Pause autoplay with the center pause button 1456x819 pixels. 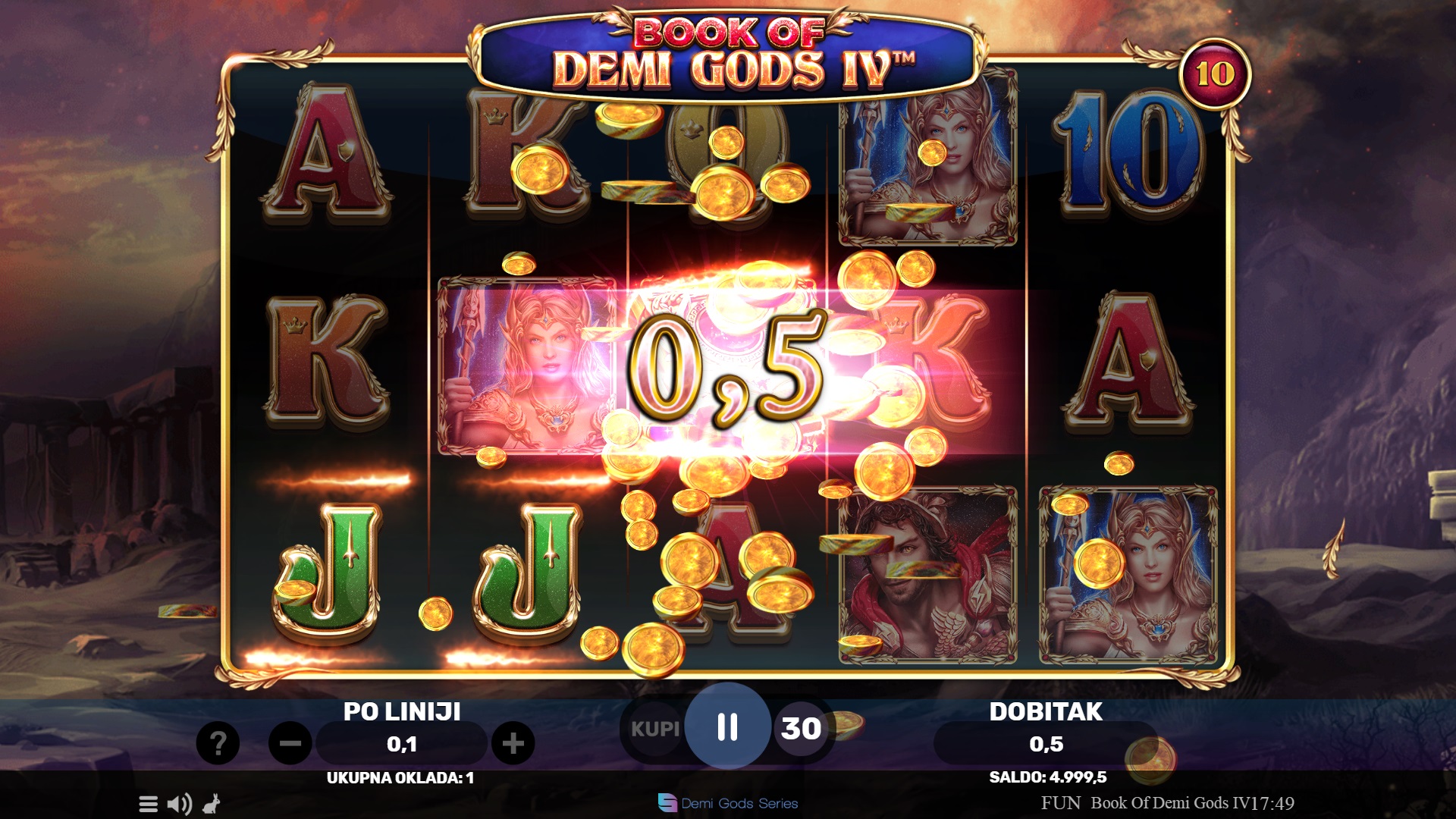click(x=727, y=726)
